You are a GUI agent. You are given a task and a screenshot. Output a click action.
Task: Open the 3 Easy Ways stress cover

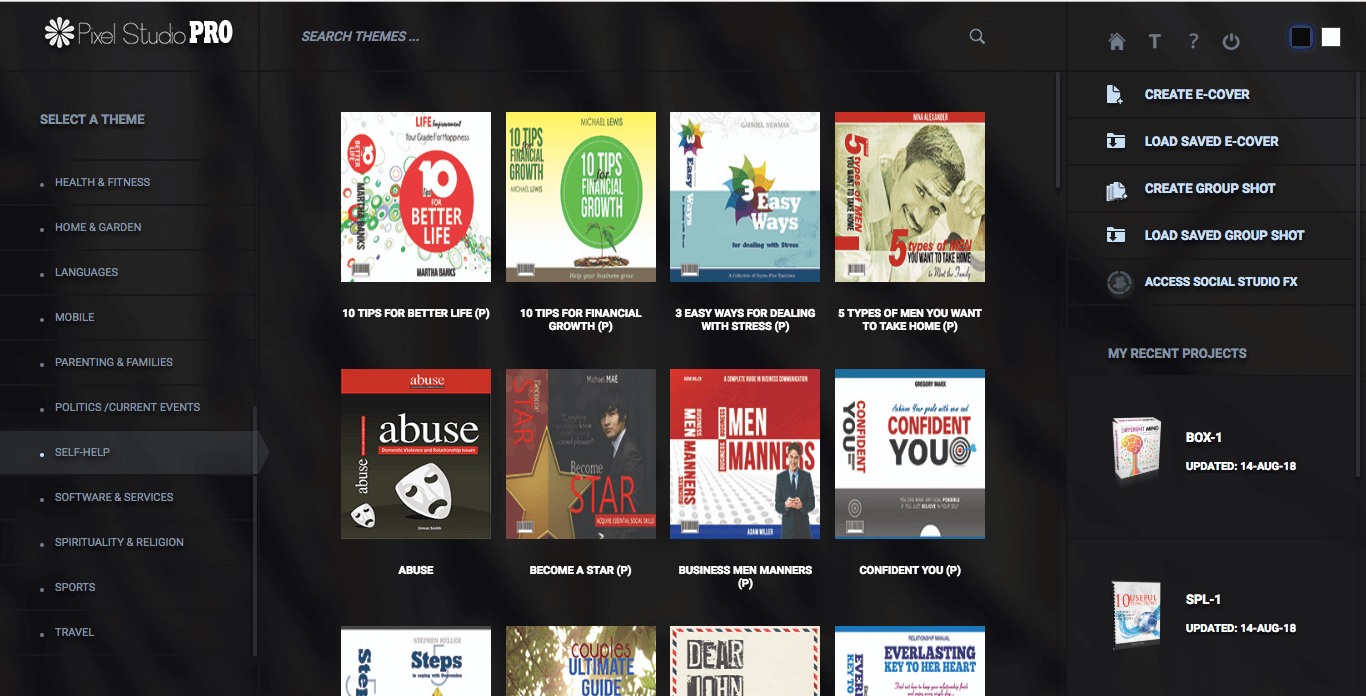[x=745, y=197]
